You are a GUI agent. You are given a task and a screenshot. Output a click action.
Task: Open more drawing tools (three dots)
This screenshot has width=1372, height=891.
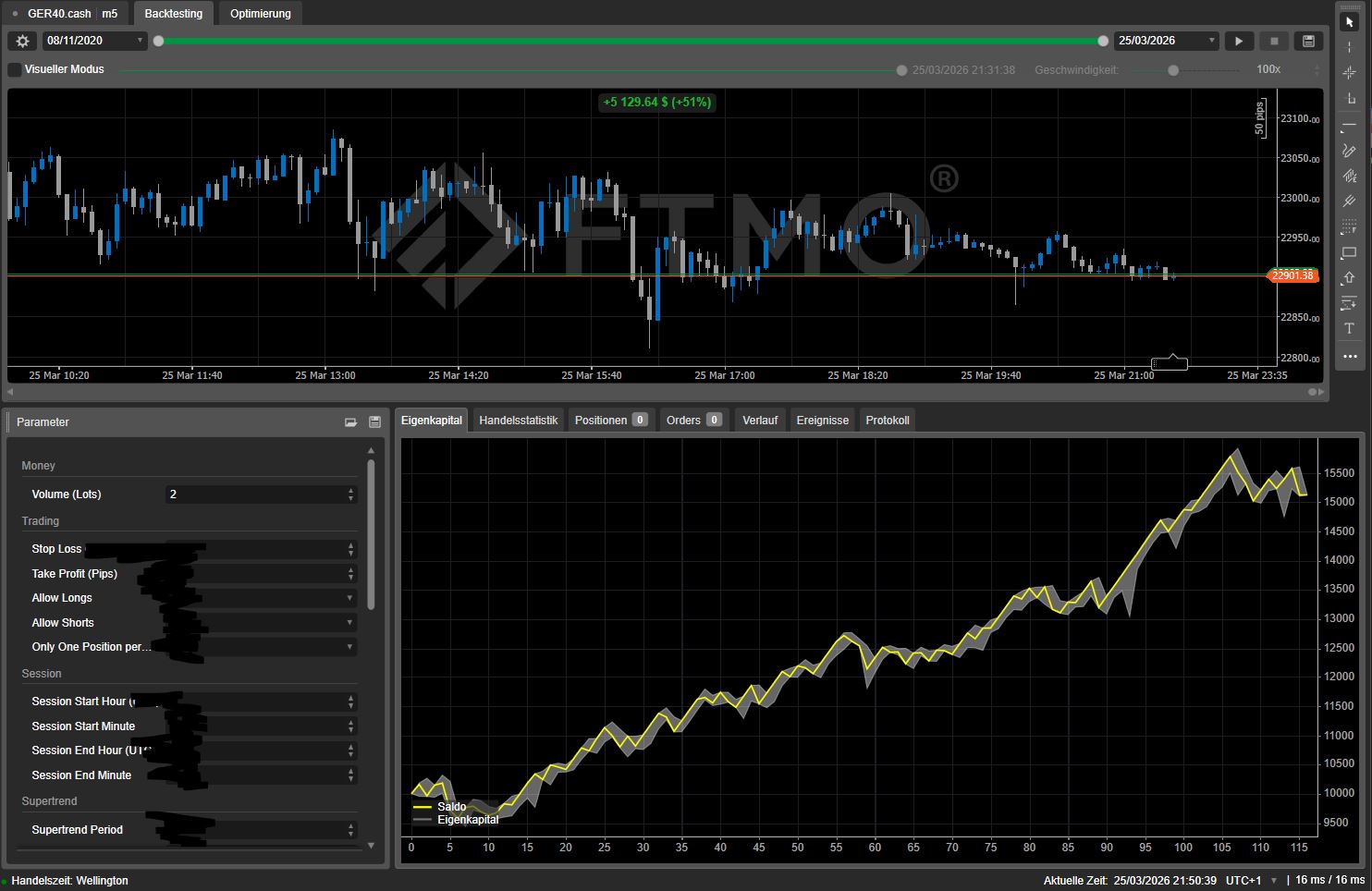click(x=1349, y=356)
